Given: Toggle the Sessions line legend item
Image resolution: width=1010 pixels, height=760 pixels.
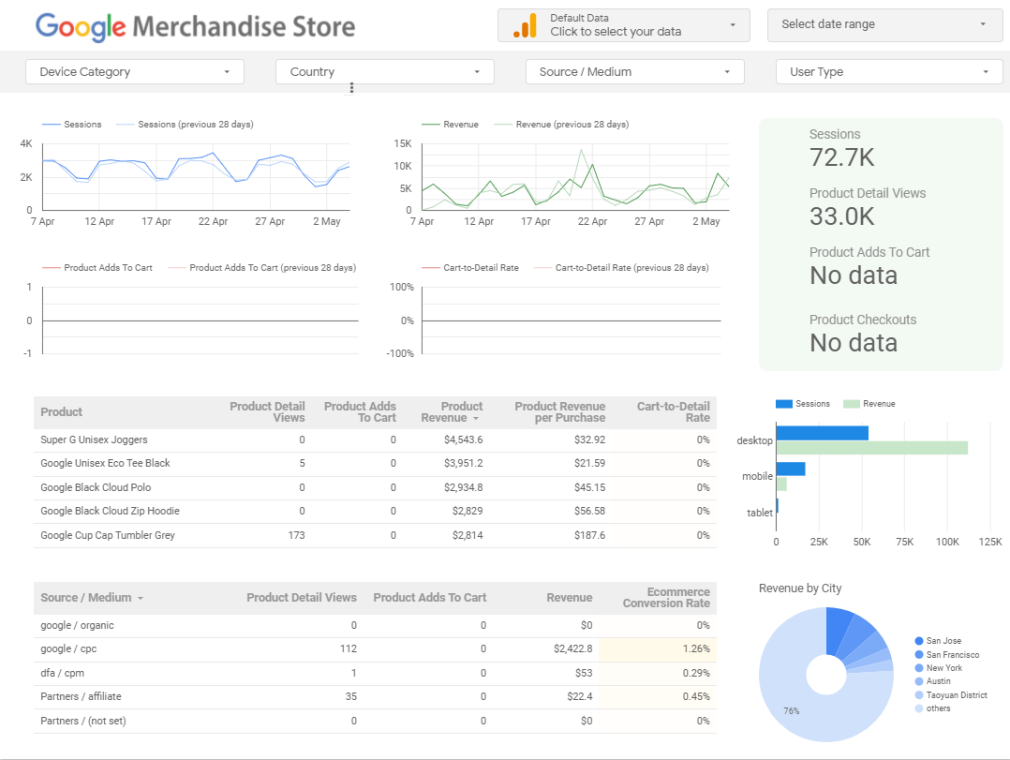Looking at the screenshot, I should pyautogui.click(x=71, y=124).
